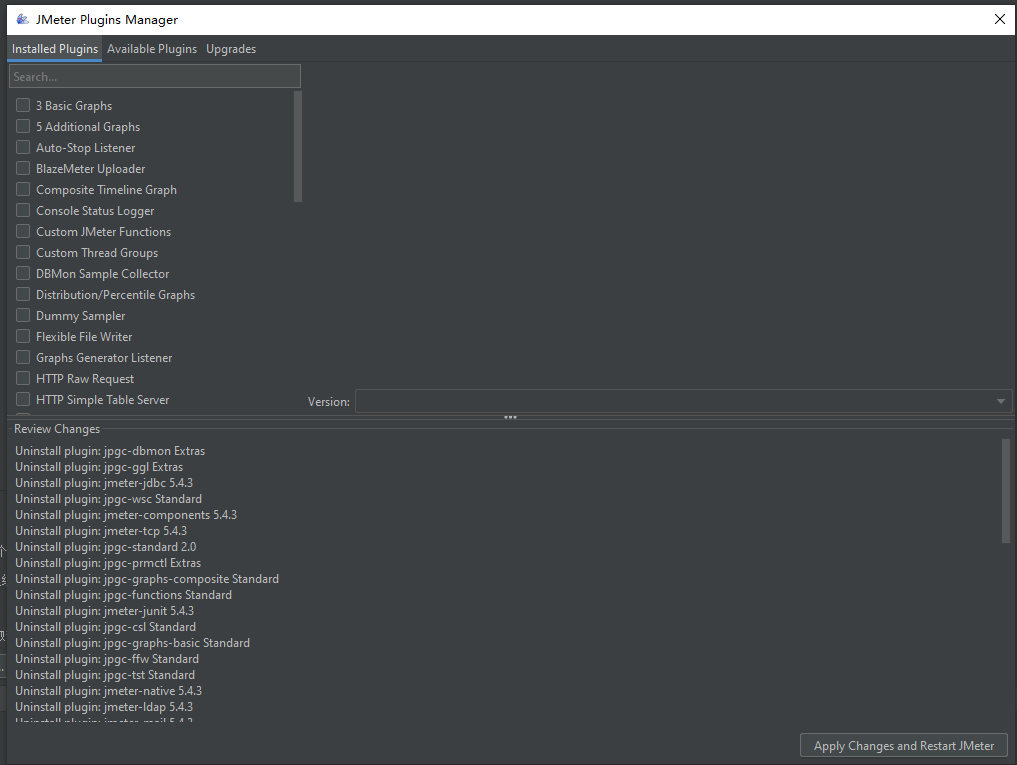Close the JMeter Plugins Manager window

click(999, 19)
